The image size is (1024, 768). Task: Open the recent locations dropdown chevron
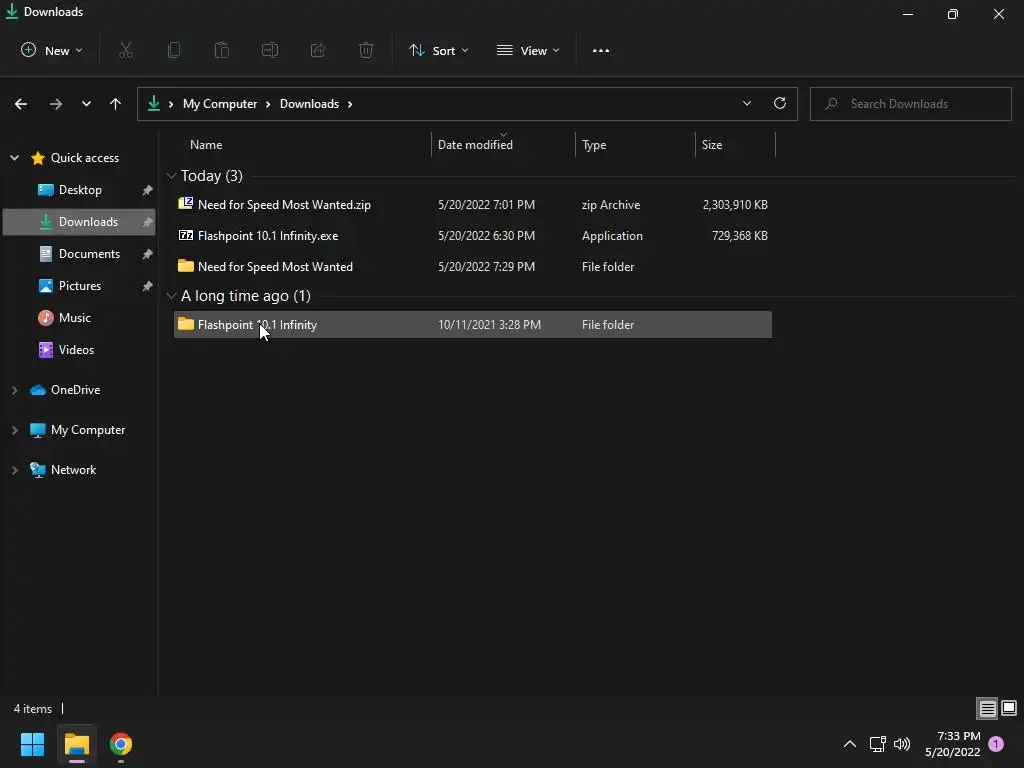pos(86,104)
